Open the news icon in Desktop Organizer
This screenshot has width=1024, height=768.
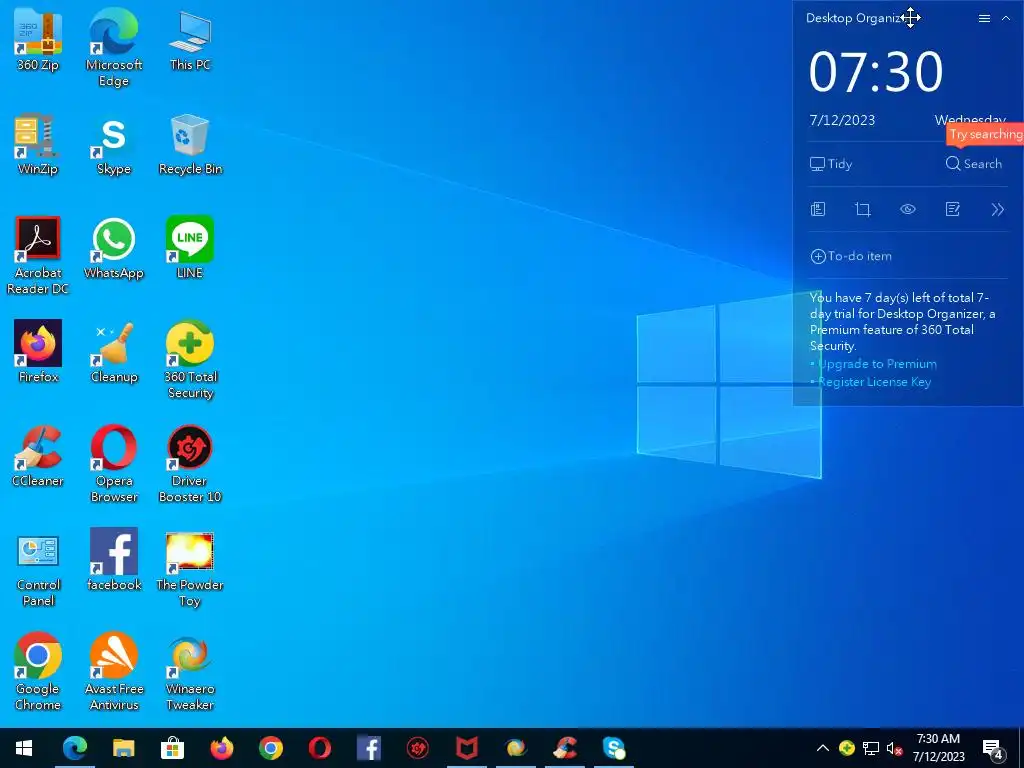tap(818, 209)
